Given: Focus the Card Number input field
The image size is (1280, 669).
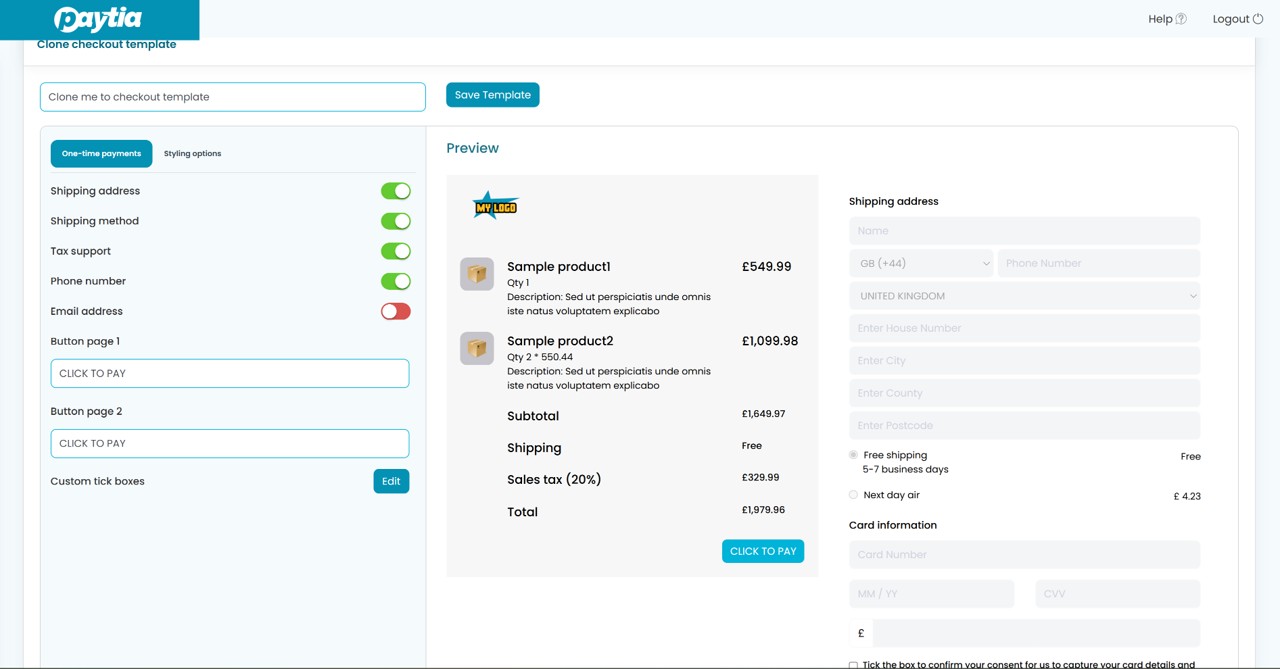Looking at the screenshot, I should 1024,554.
